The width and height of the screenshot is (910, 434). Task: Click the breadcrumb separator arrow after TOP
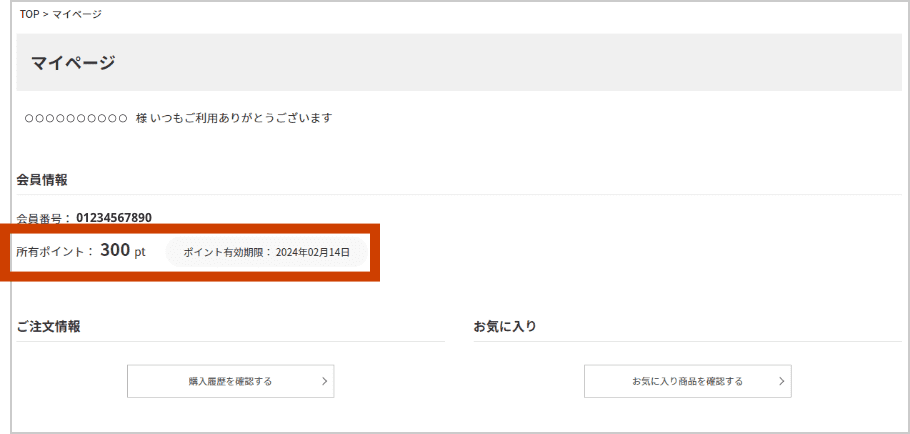pyautogui.click(x=46, y=14)
